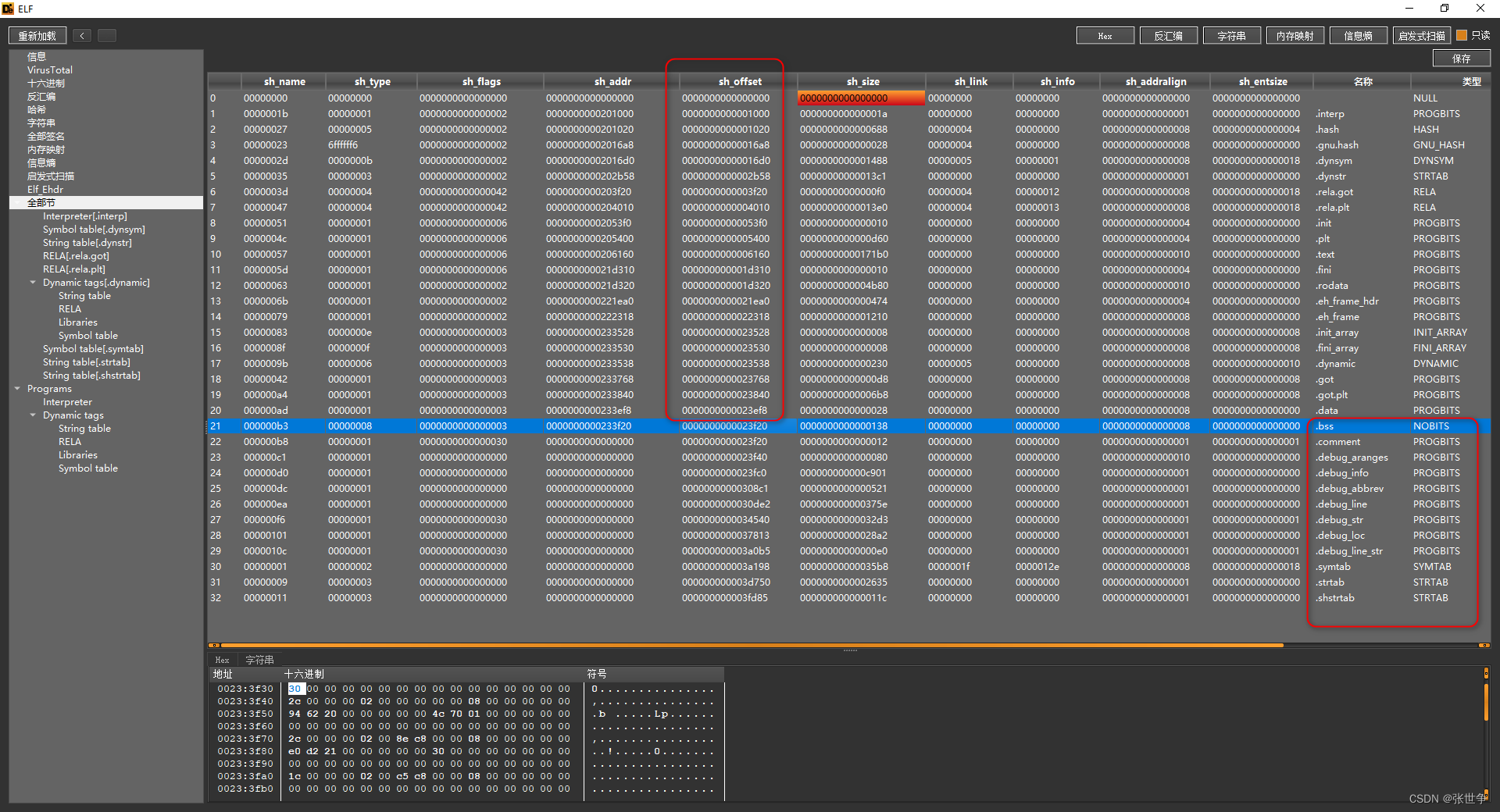
Task: Click hex address 0023:3f80
Action: [245, 751]
